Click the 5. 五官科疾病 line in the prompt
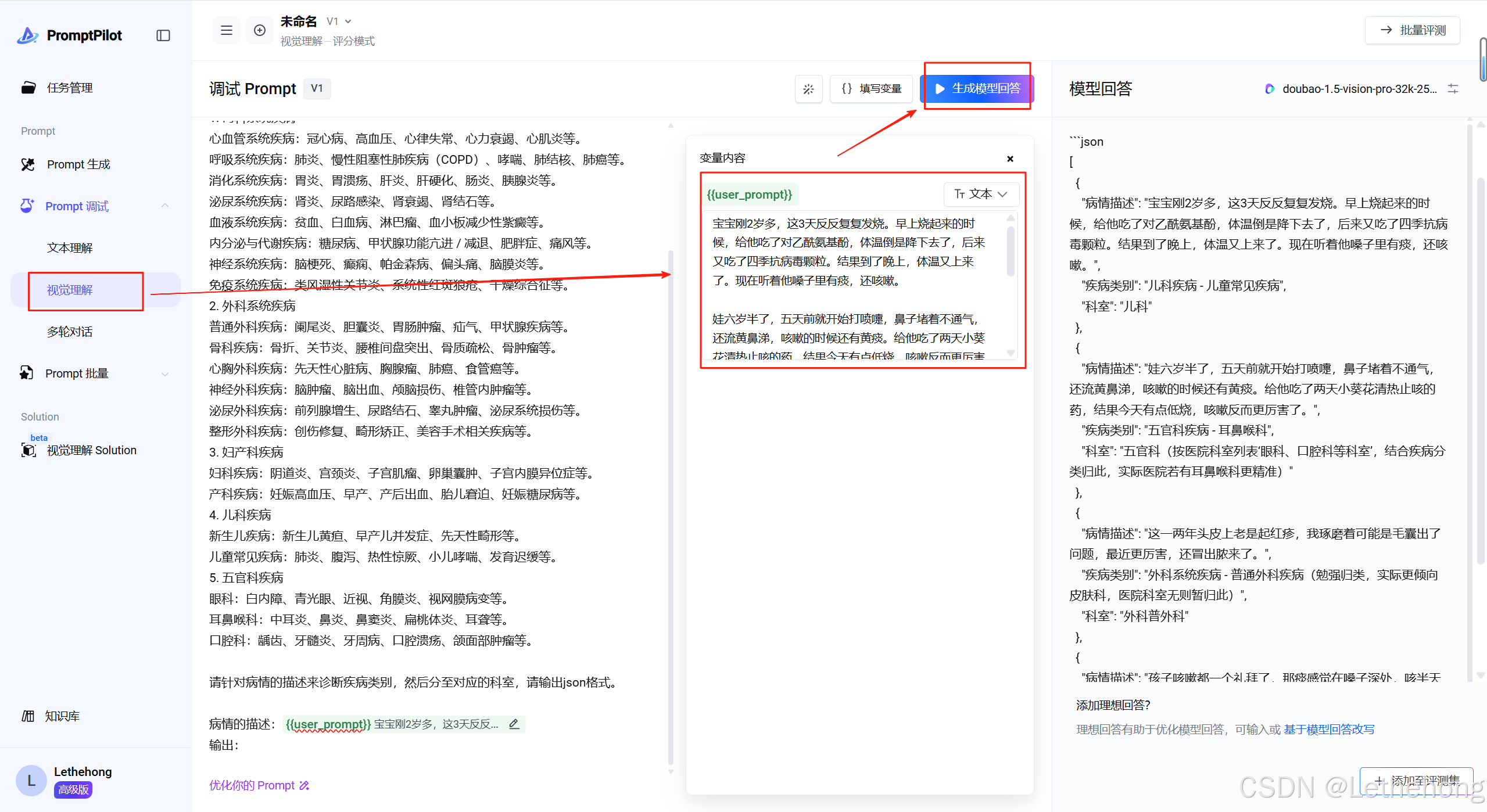 click(246, 577)
